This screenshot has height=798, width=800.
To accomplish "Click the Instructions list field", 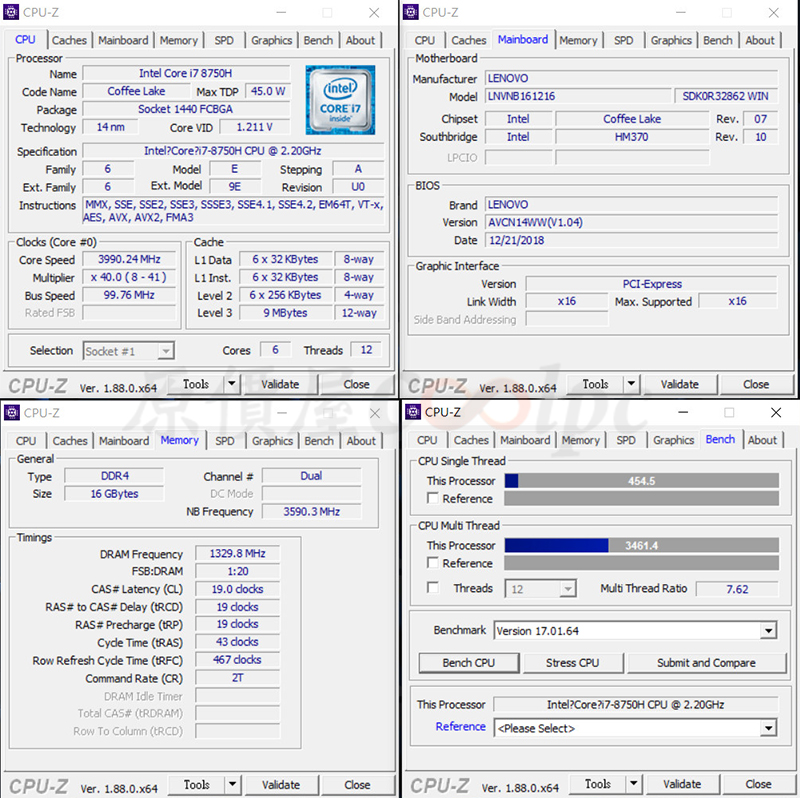I will (234, 211).
